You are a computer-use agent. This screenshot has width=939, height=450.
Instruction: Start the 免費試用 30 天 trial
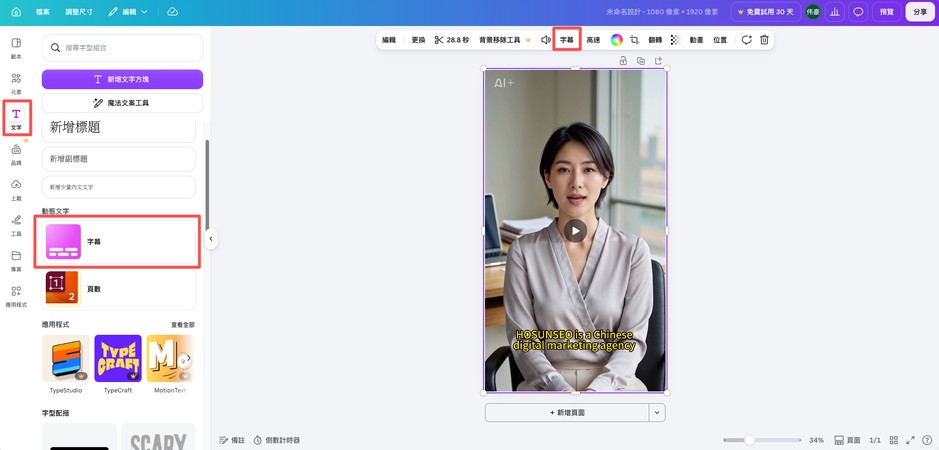(765, 12)
